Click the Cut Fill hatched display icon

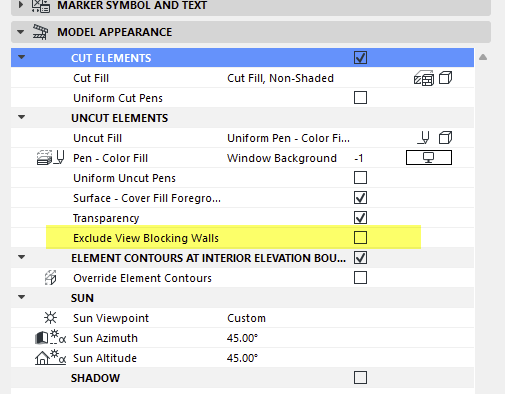click(x=424, y=78)
